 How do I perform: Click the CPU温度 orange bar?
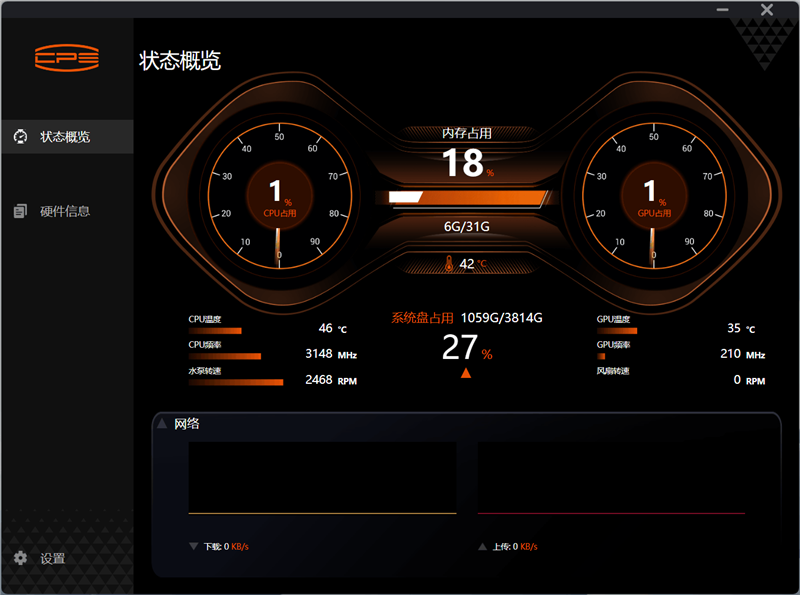215,330
